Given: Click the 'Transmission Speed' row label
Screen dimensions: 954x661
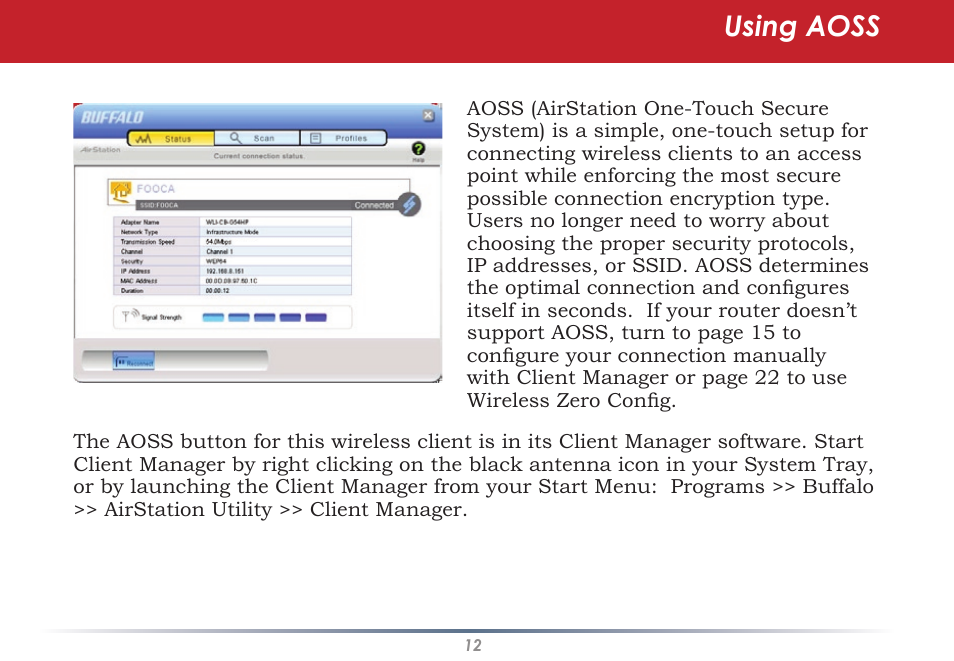Looking at the screenshot, I should coord(148,242).
